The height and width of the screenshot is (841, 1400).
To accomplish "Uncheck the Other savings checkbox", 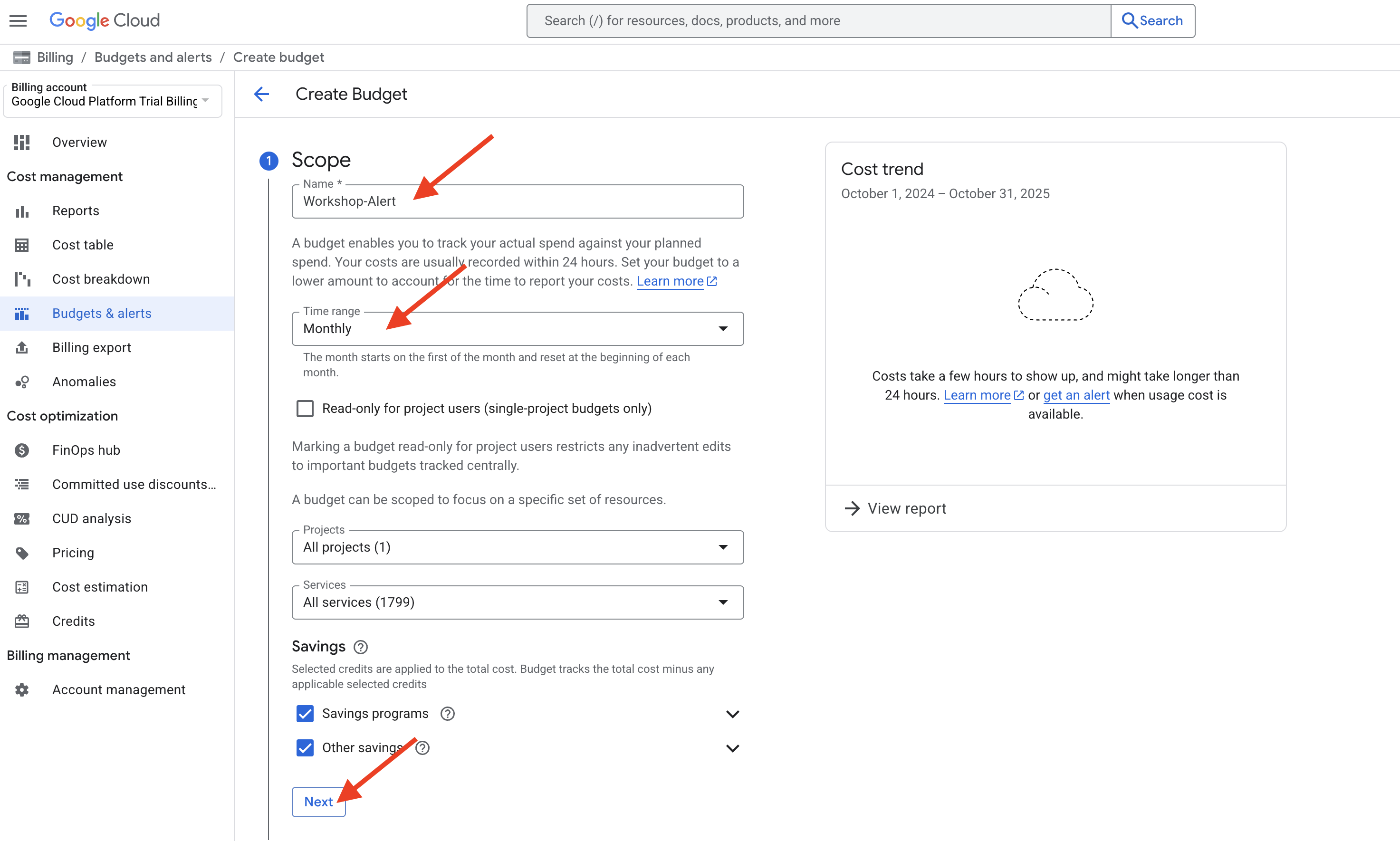I will (x=305, y=748).
